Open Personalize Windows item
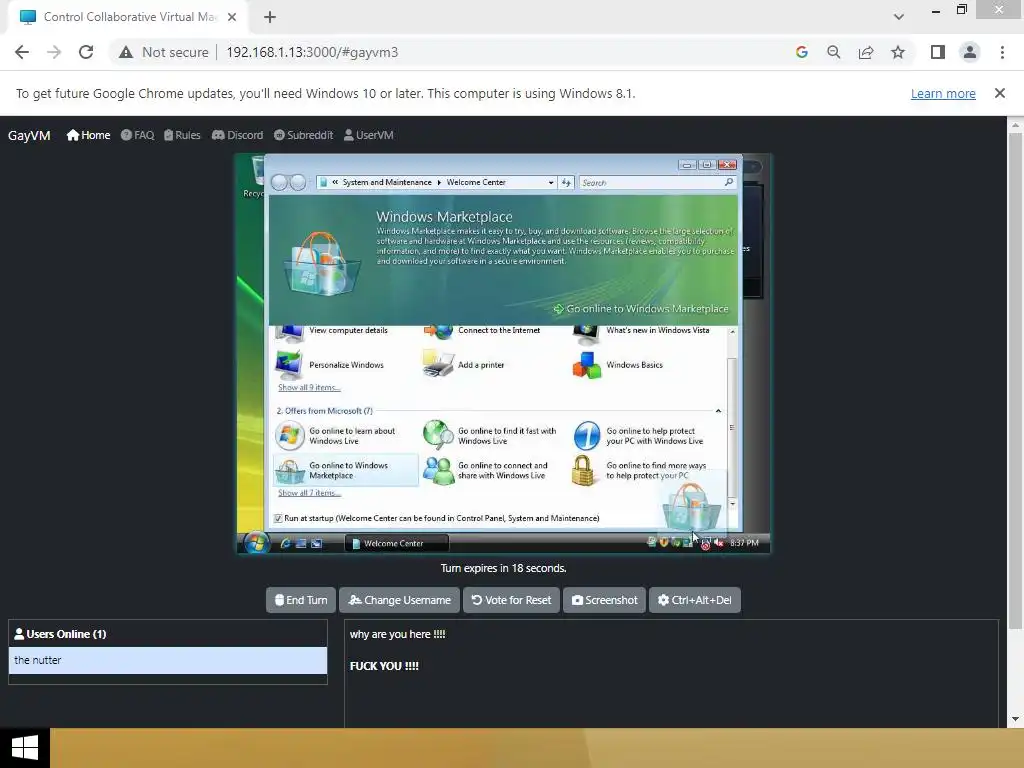 [x=330, y=365]
